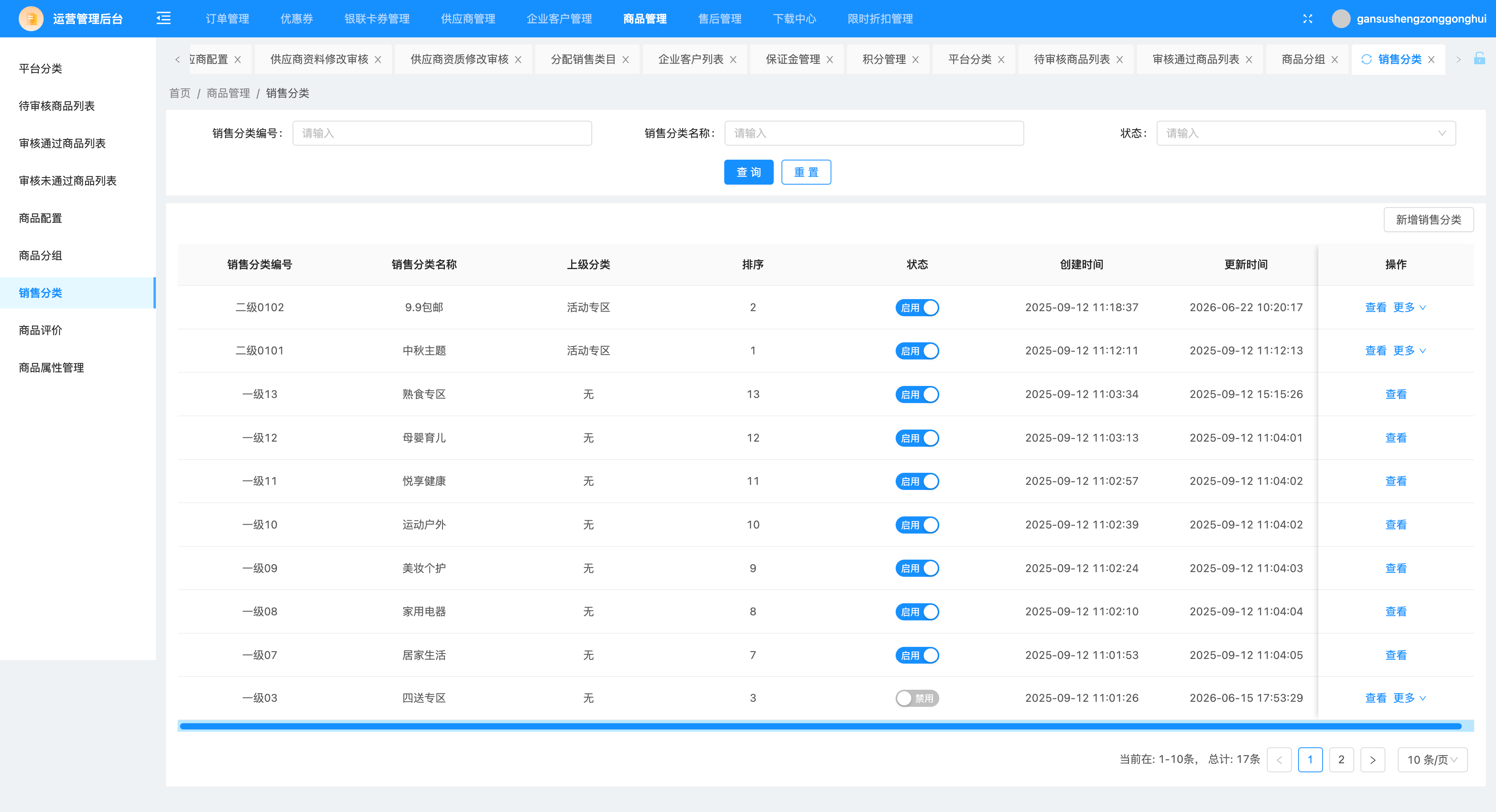Go to previous page of results
This screenshot has height=812, width=1496.
[1279, 760]
